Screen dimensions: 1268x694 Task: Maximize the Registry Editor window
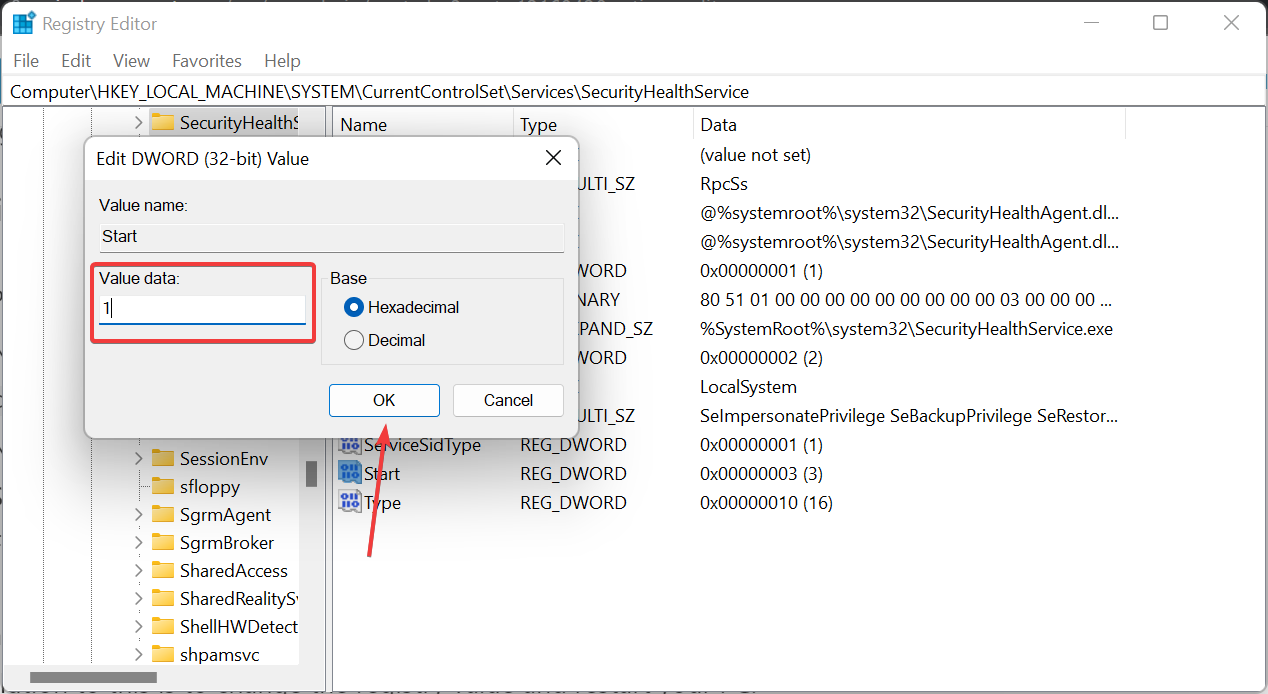click(1160, 23)
